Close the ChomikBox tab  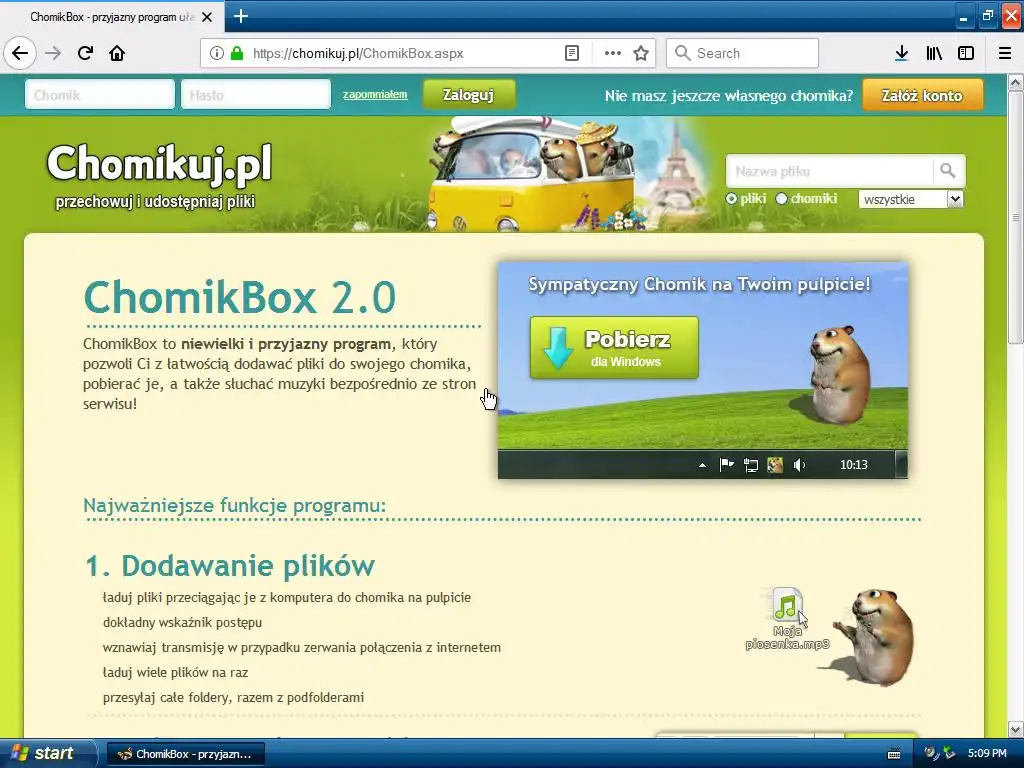(x=206, y=17)
